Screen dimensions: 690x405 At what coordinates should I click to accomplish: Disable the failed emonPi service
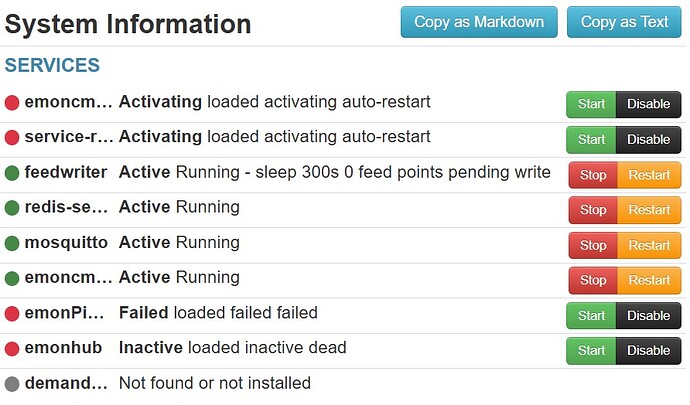point(648,315)
